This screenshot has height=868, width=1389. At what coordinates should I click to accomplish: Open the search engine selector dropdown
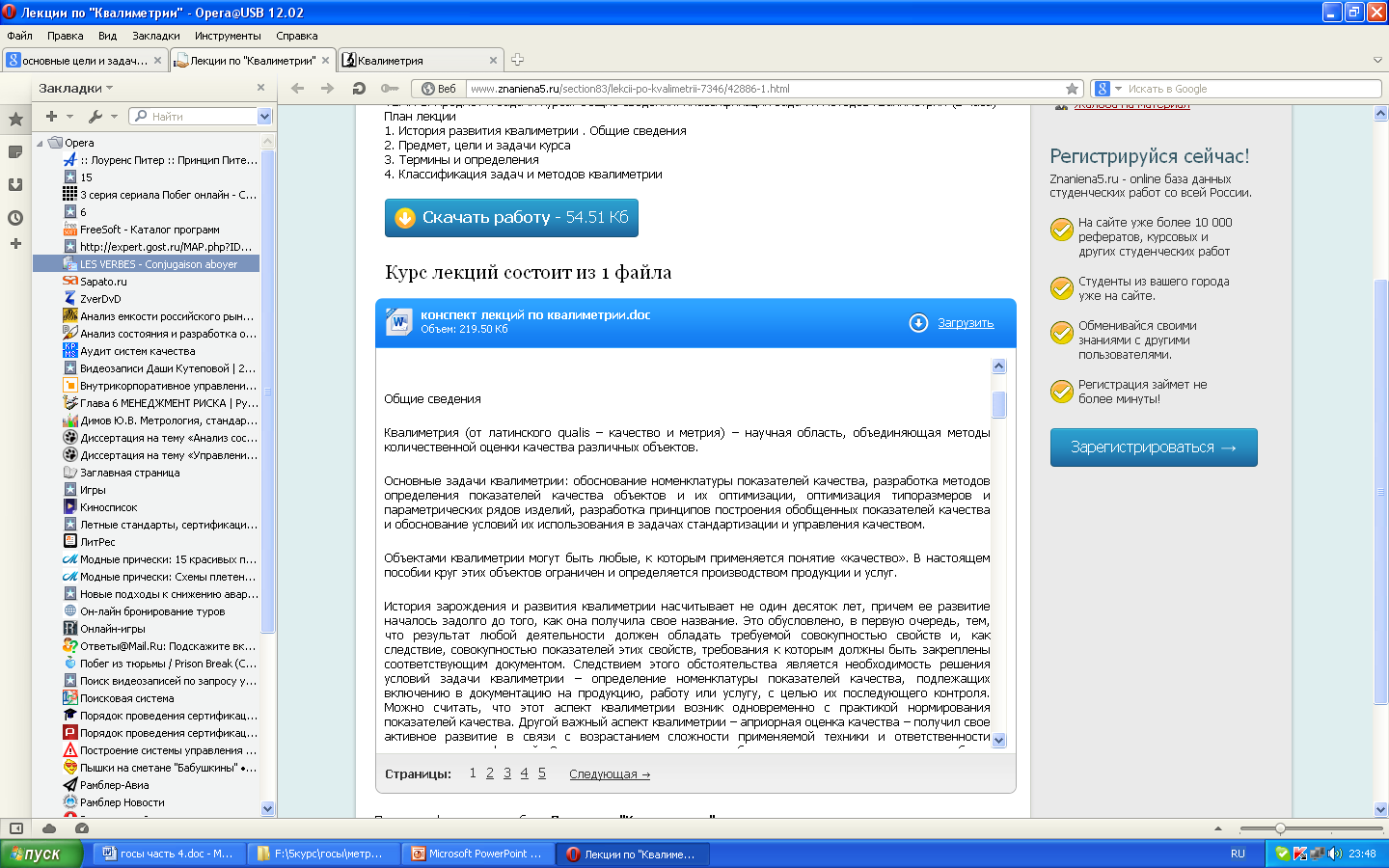click(1119, 89)
